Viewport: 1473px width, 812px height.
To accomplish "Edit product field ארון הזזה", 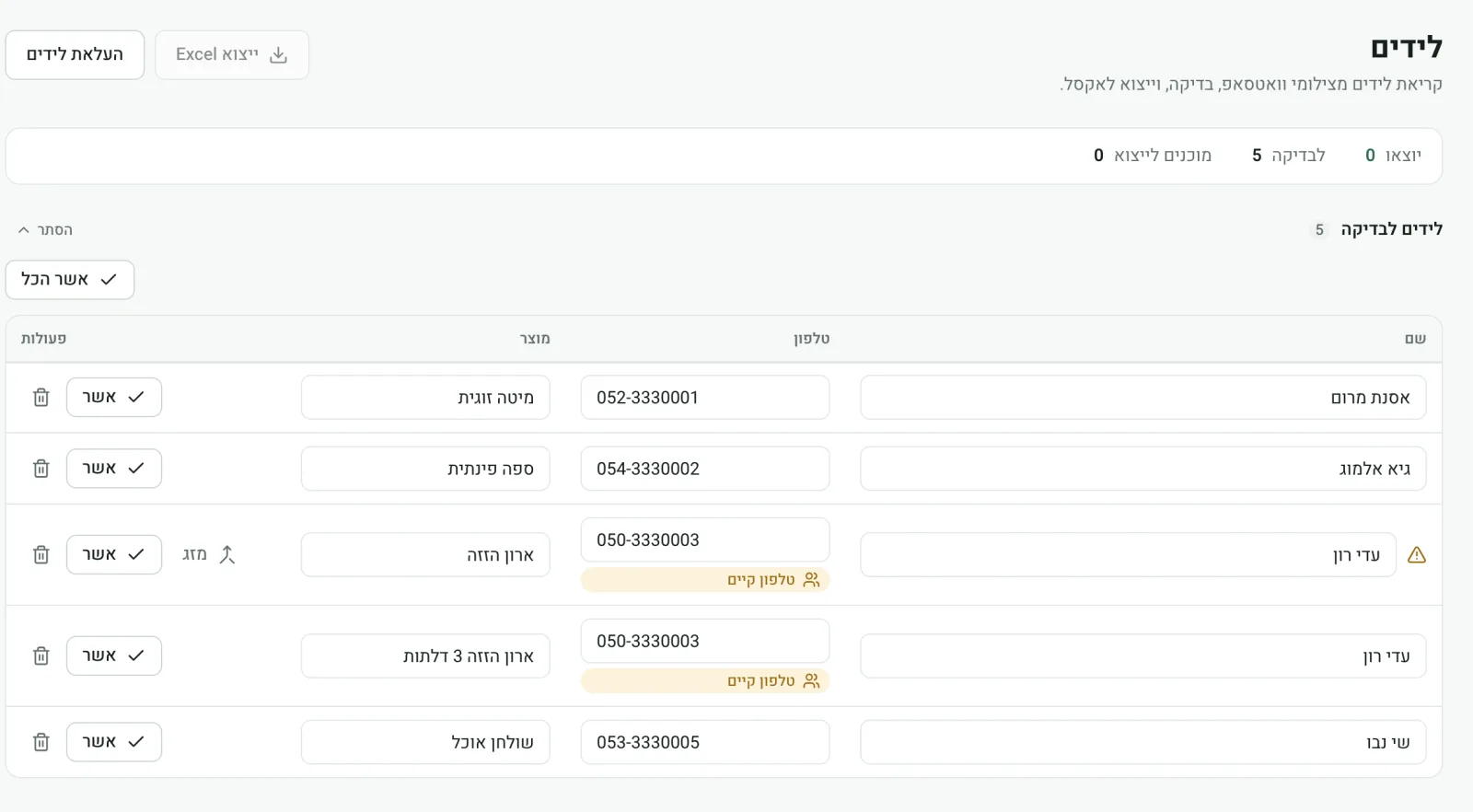I will [425, 555].
